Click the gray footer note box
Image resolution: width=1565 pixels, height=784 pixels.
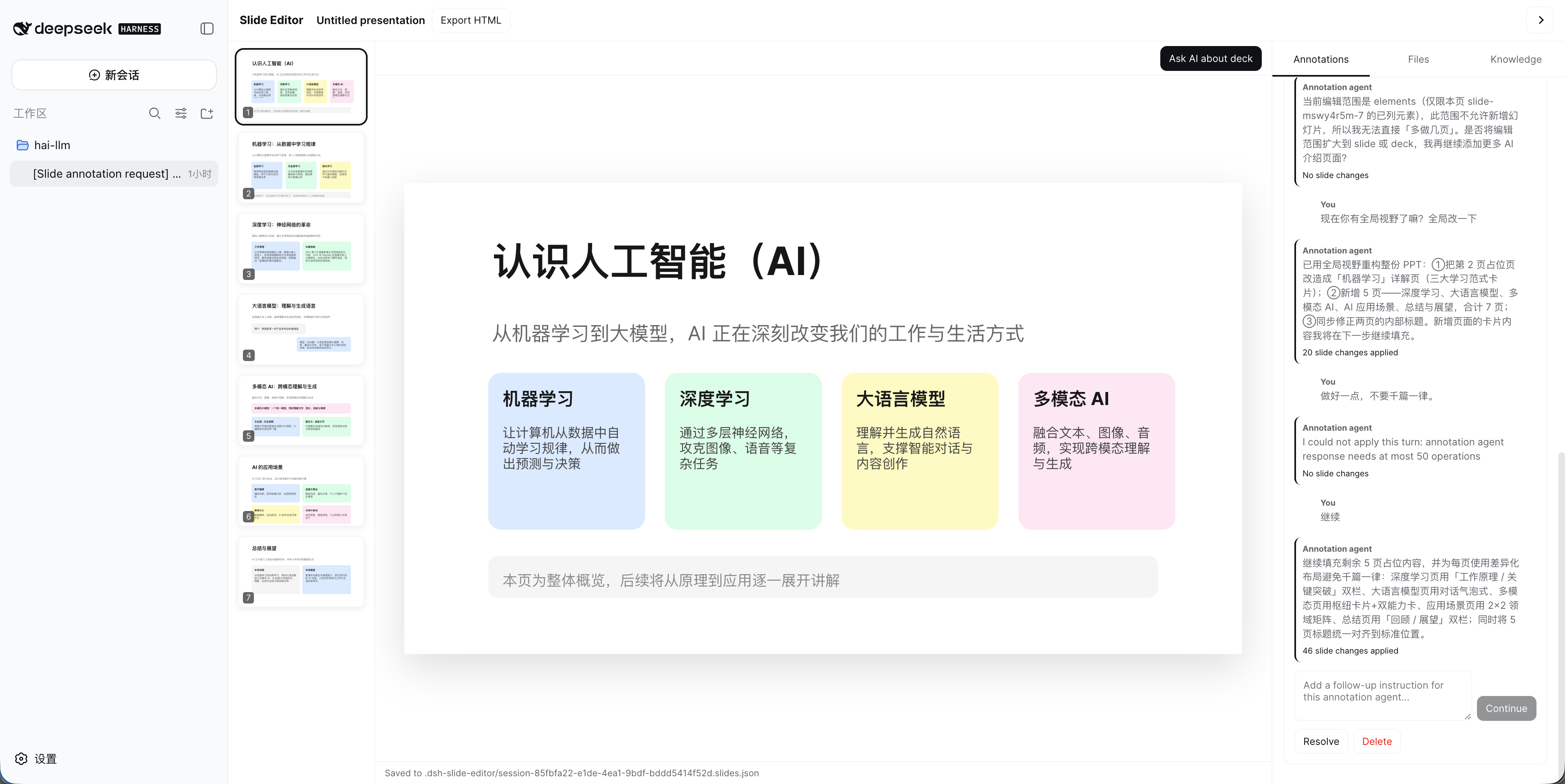(823, 577)
